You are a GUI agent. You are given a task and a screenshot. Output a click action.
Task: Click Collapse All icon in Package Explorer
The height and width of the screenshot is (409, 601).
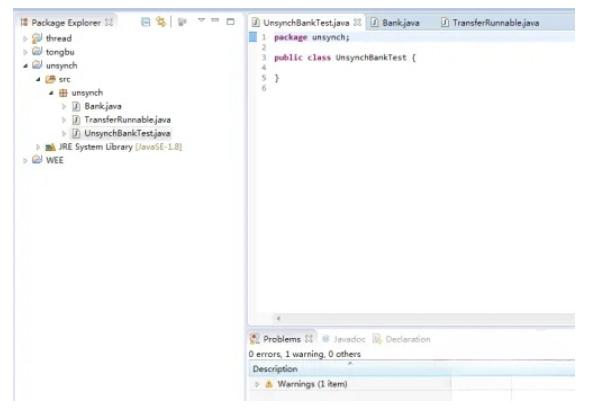pyautogui.click(x=147, y=19)
